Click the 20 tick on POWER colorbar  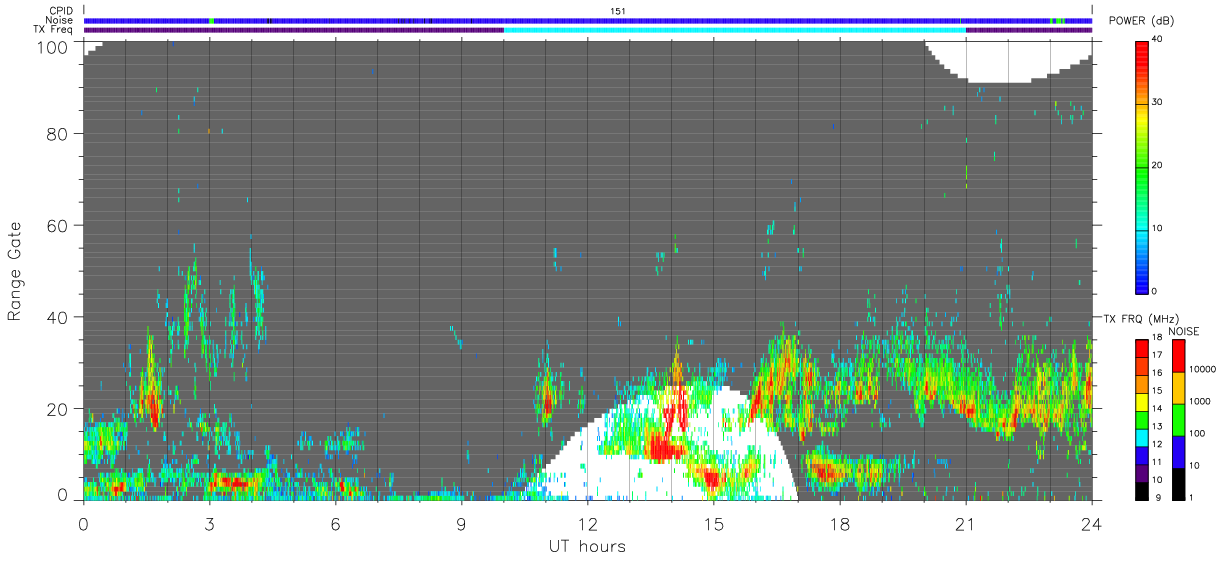[1159, 165]
